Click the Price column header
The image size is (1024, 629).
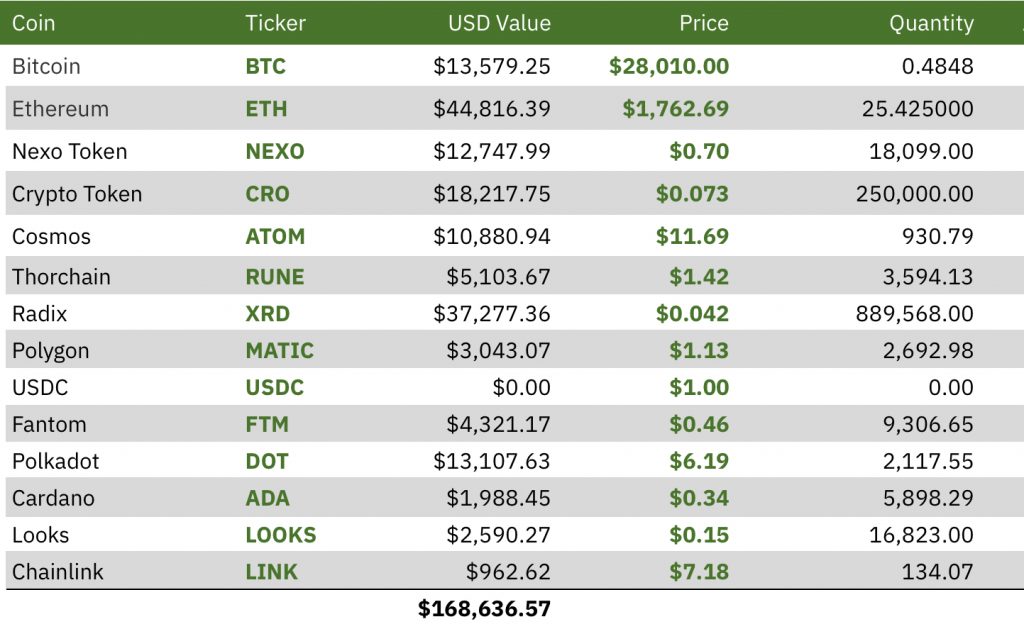point(703,23)
